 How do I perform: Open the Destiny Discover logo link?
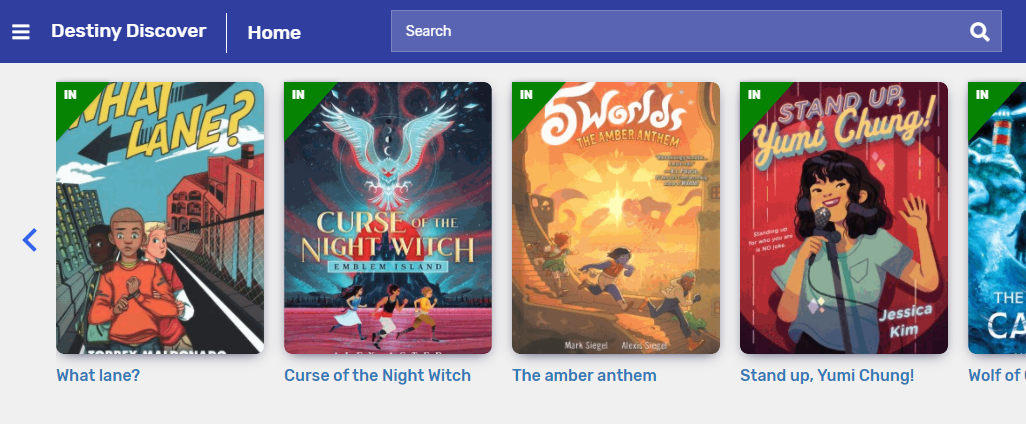coord(129,31)
